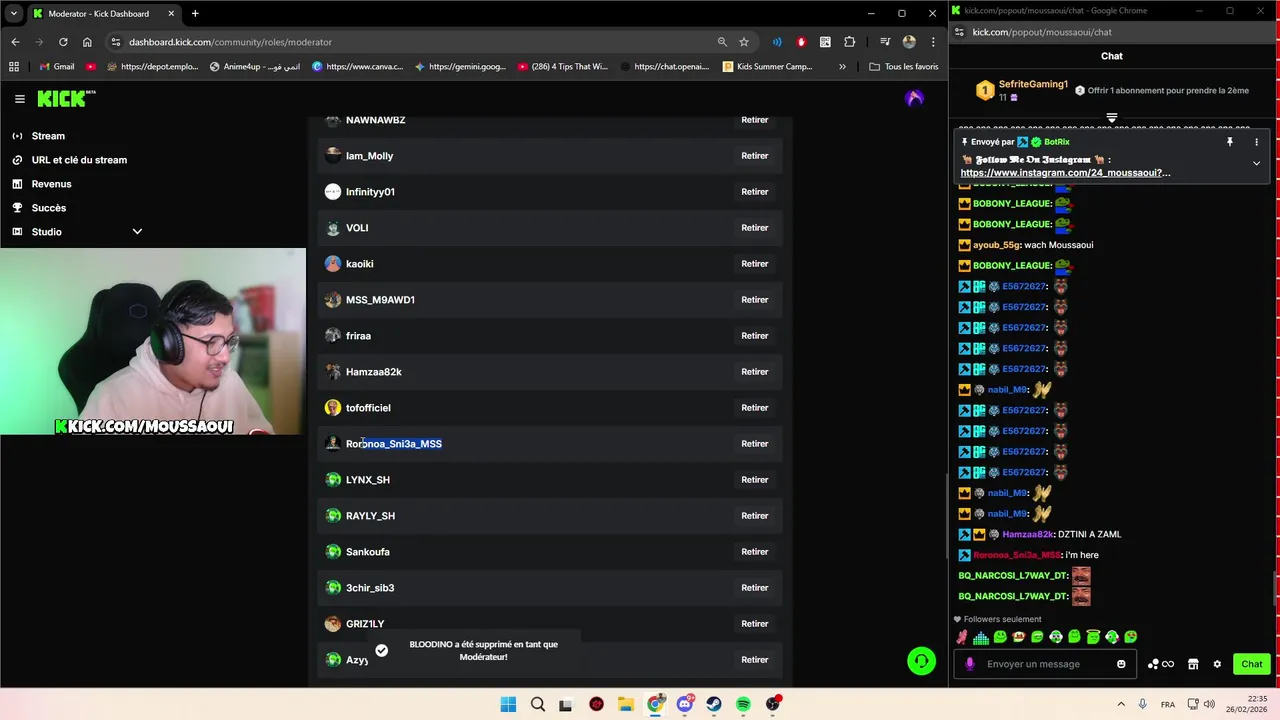Open chat settings gear icon
1280x720 pixels.
(x=1217, y=664)
